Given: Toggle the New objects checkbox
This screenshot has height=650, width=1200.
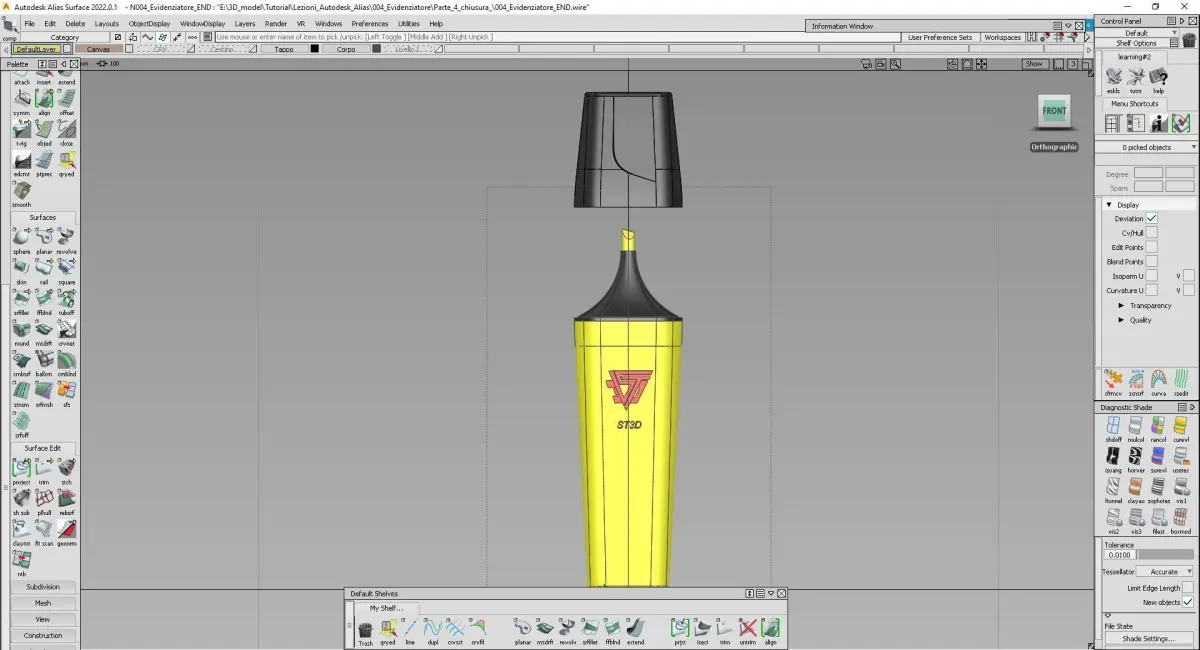Looking at the screenshot, I should [1187, 602].
